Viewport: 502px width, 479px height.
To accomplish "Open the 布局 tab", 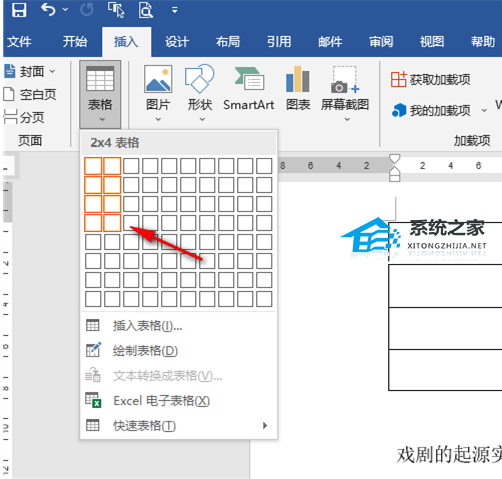I will pyautogui.click(x=228, y=42).
